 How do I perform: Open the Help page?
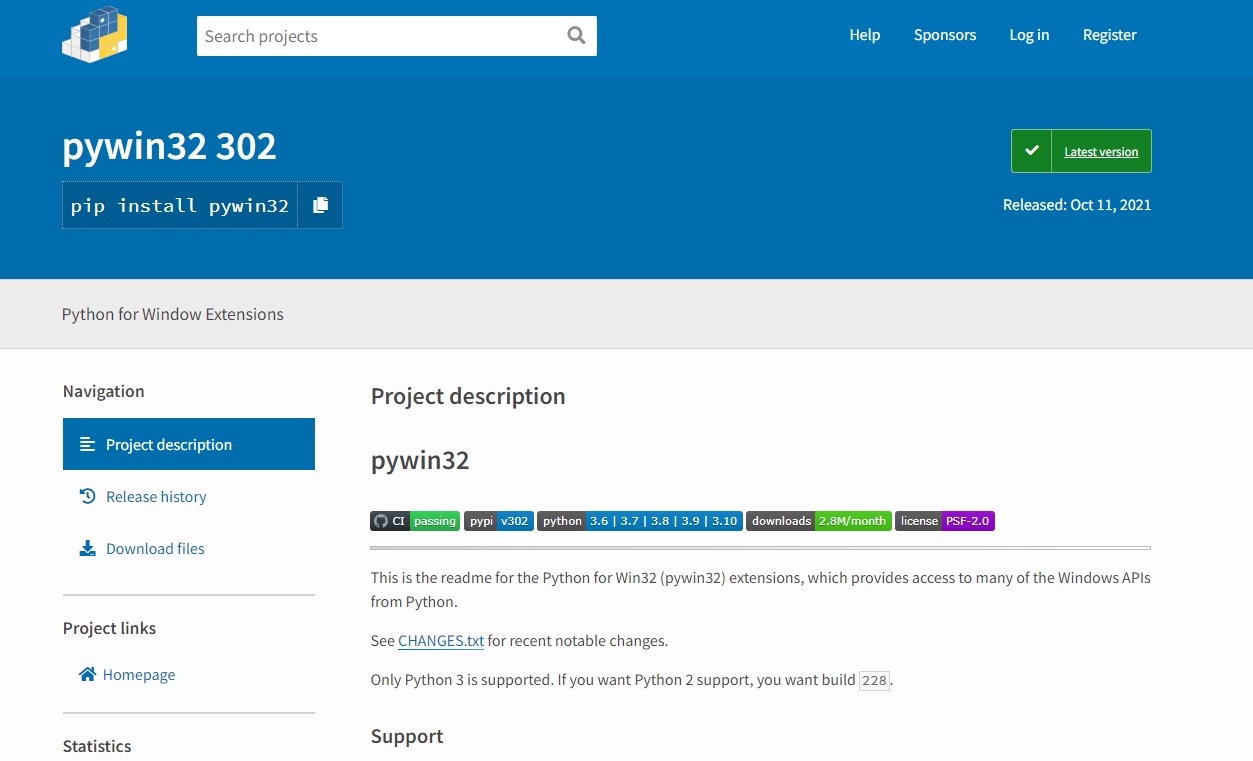point(864,35)
